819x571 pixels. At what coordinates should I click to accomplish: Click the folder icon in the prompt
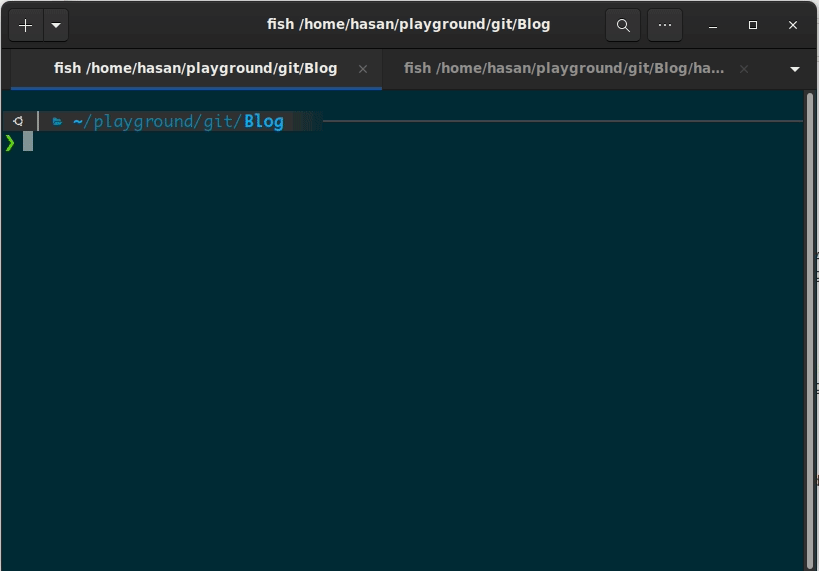pos(57,122)
